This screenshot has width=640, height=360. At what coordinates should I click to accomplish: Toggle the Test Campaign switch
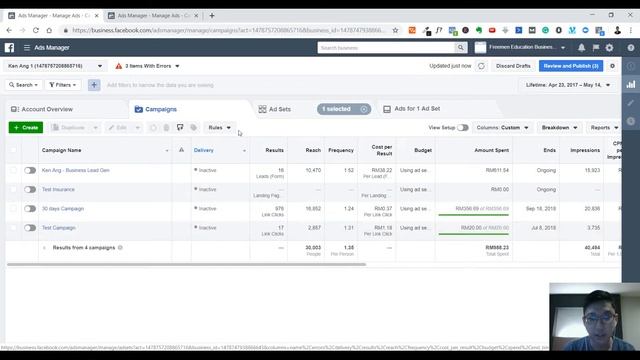[x=30, y=228]
